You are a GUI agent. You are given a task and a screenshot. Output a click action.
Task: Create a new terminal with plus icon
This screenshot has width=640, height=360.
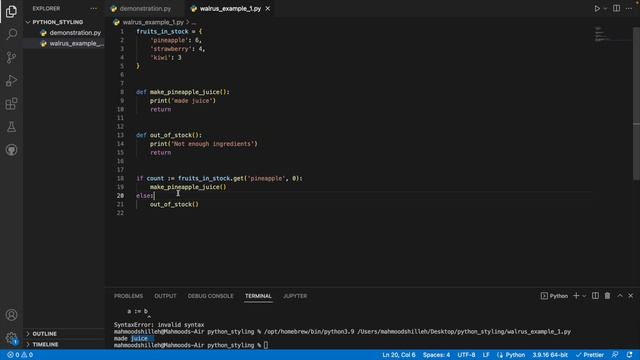576,296
